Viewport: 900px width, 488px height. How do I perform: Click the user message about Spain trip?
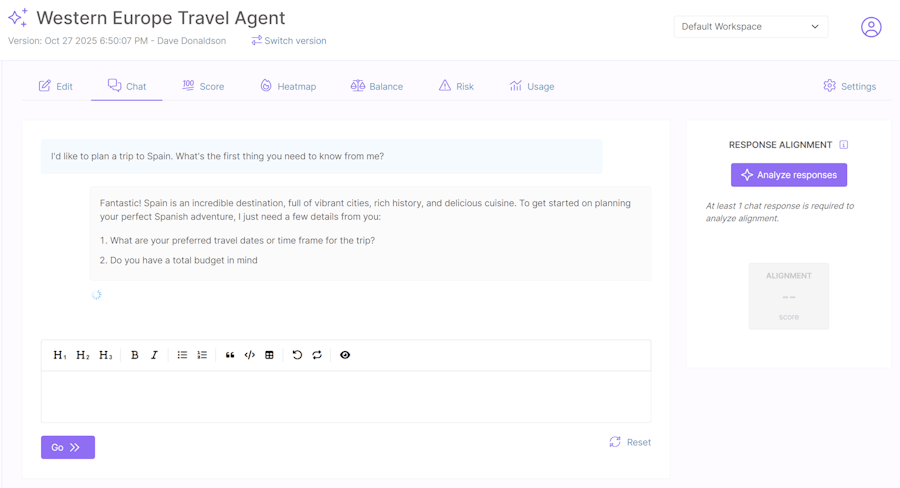321,156
